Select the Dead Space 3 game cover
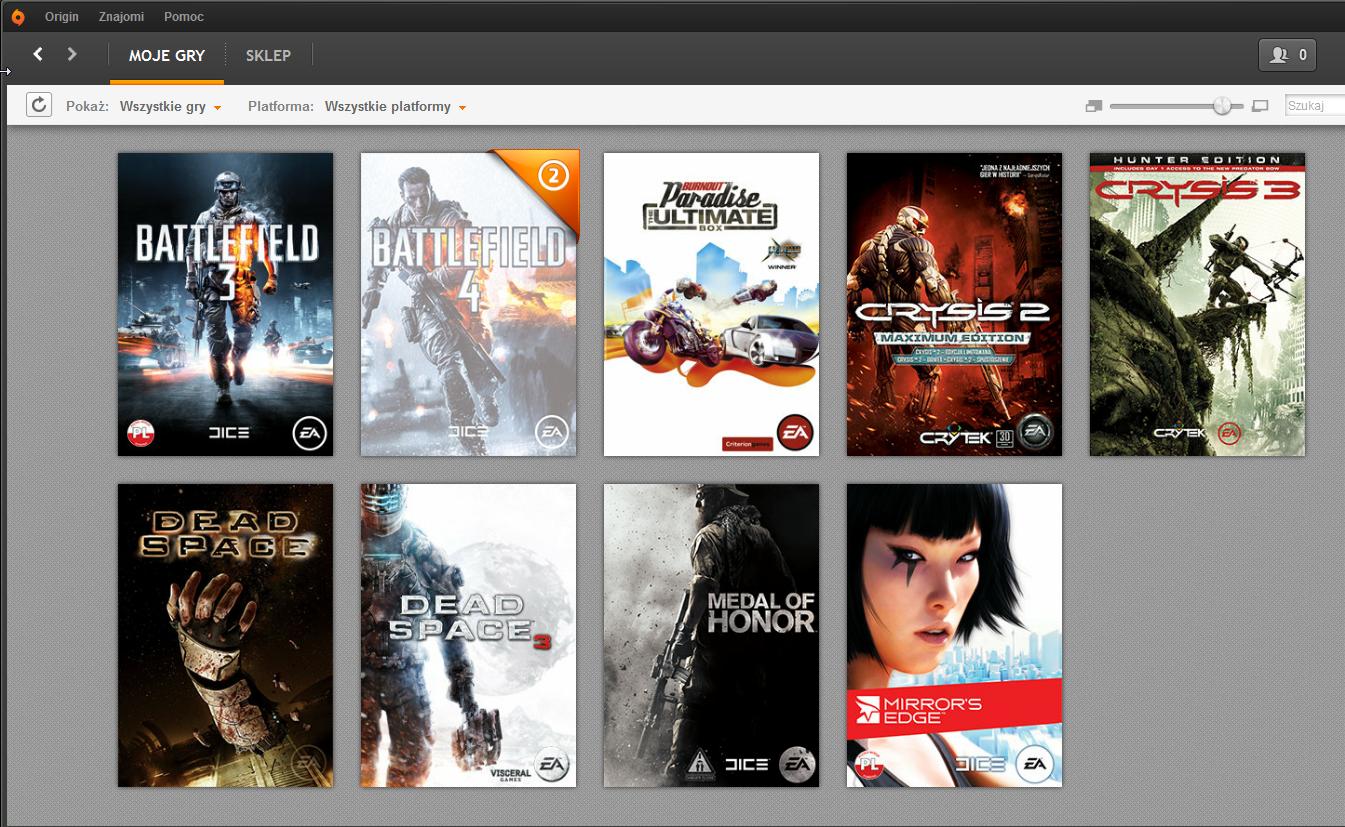This screenshot has height=827, width=1345. 468,636
